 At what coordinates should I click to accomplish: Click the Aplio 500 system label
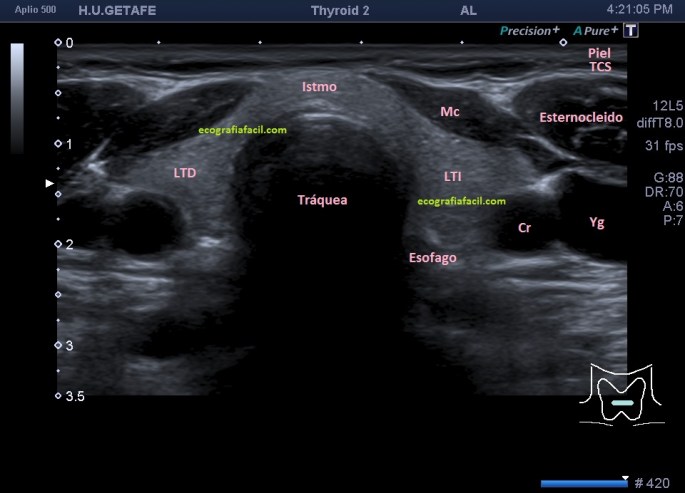tap(32, 9)
